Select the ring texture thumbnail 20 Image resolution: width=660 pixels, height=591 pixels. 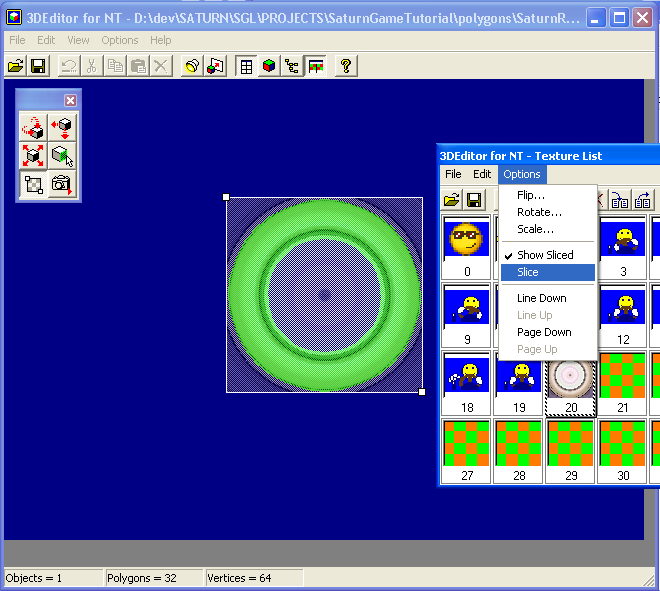point(571,384)
